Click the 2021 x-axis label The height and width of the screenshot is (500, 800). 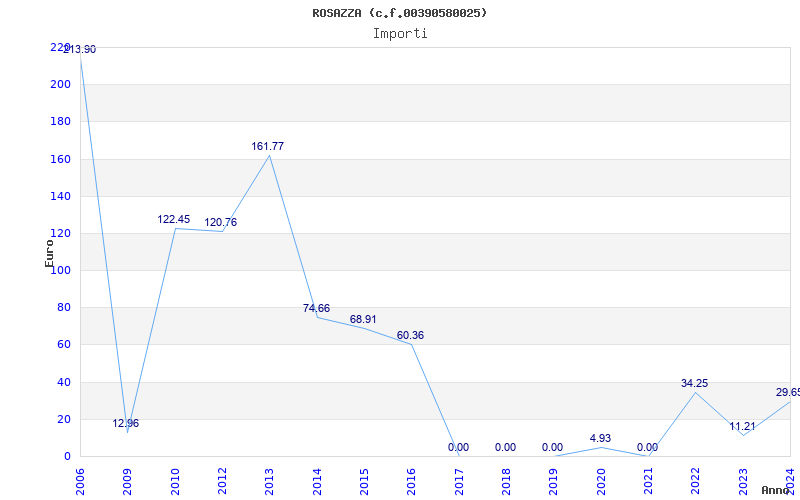tap(648, 482)
